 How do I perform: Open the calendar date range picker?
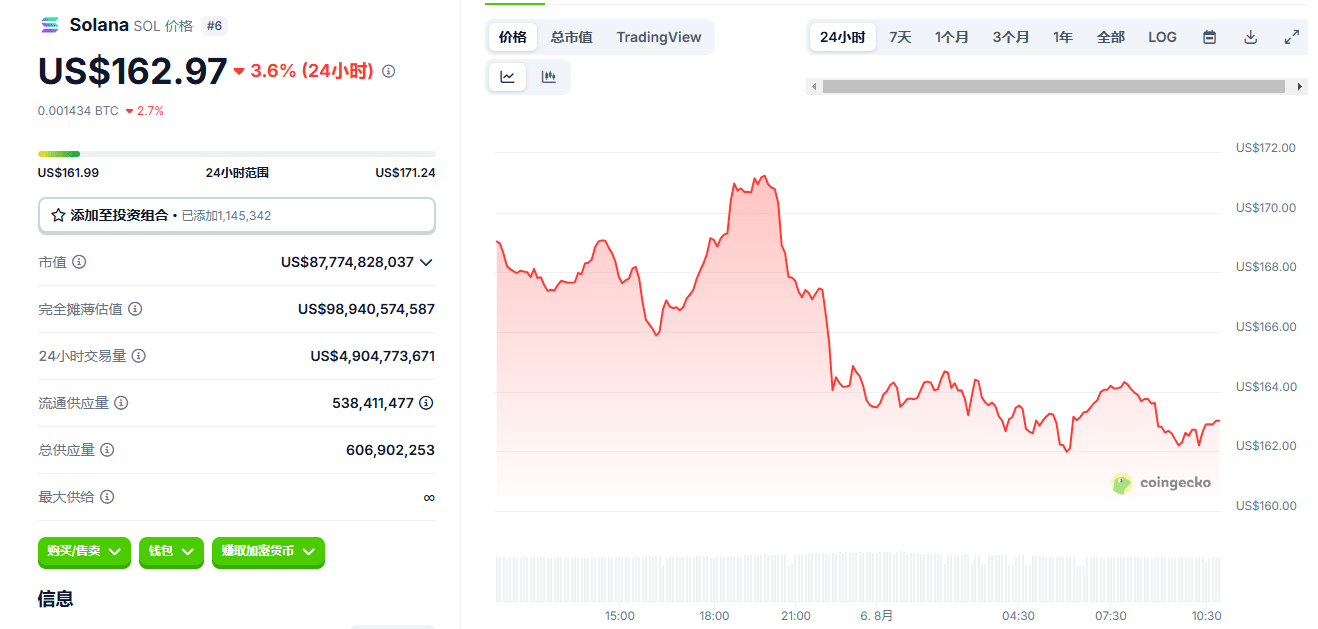1210,37
